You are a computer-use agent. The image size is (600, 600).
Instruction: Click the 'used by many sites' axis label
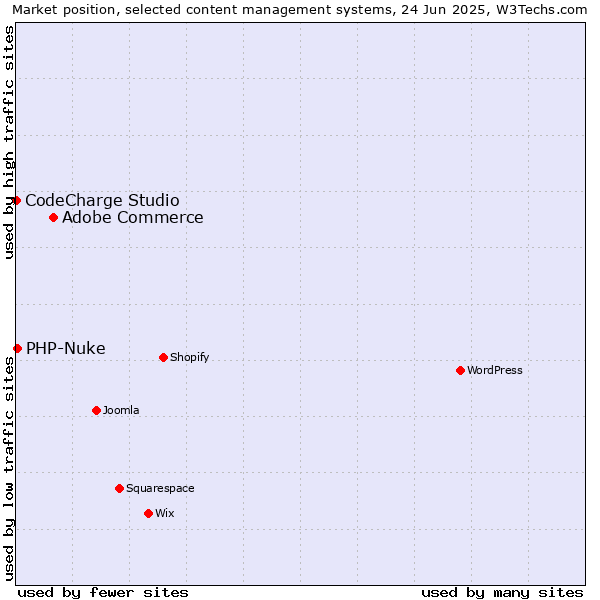coord(502,593)
